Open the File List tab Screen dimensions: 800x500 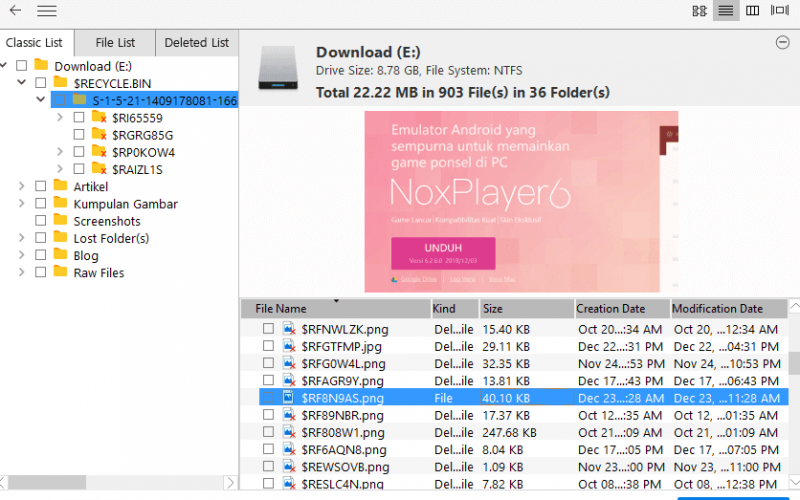[x=115, y=43]
